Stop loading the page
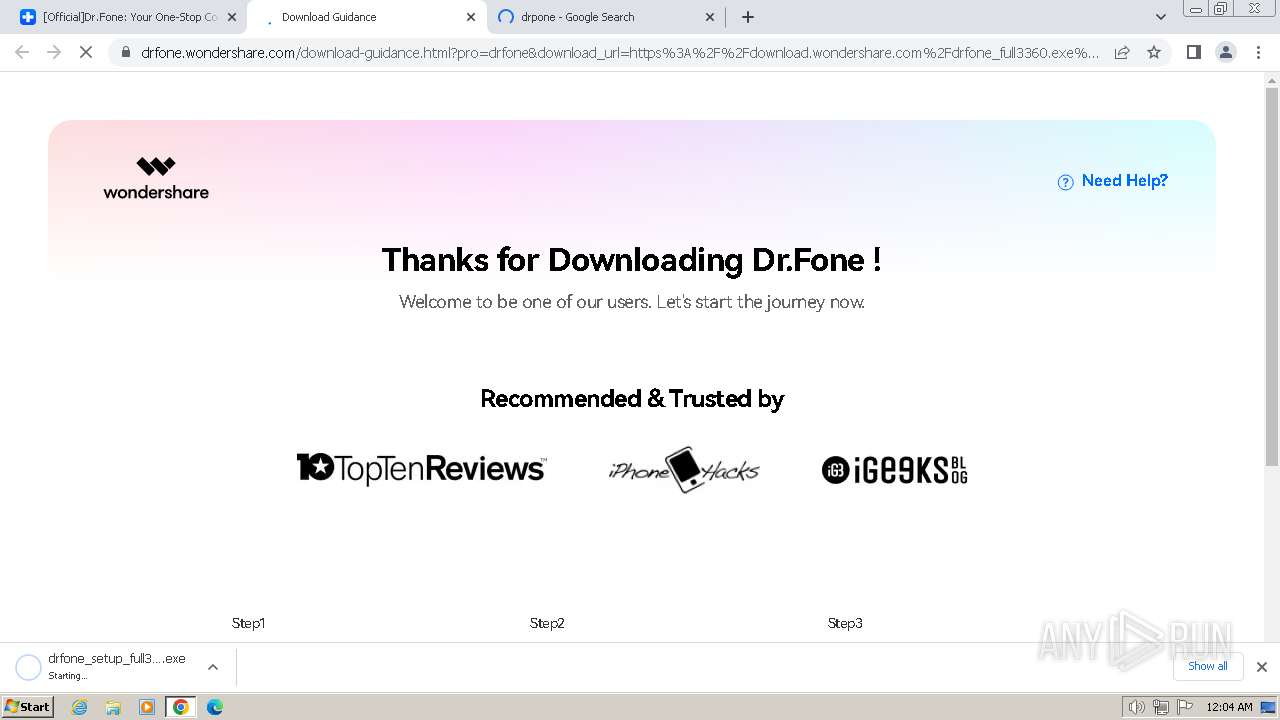This screenshot has height=720, width=1280. (86, 52)
